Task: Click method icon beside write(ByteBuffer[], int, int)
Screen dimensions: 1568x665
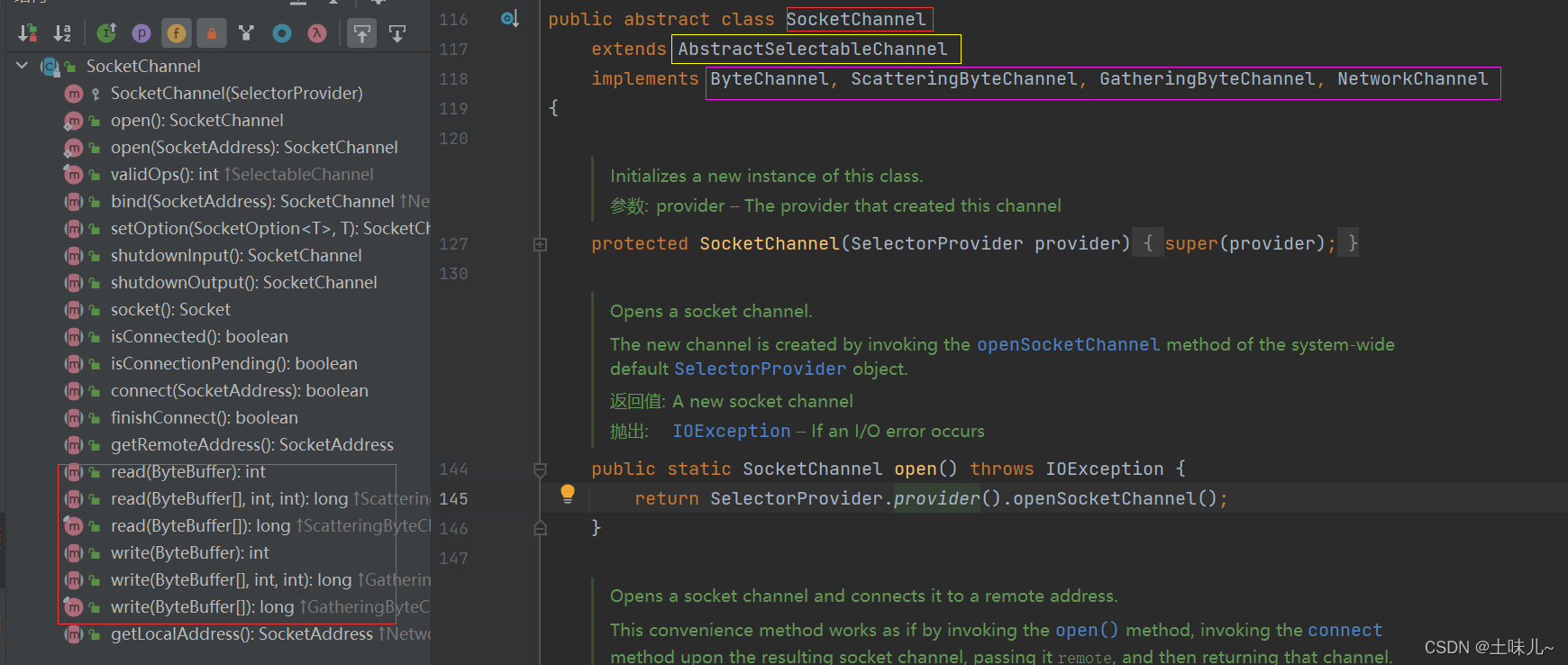Action: 74,580
